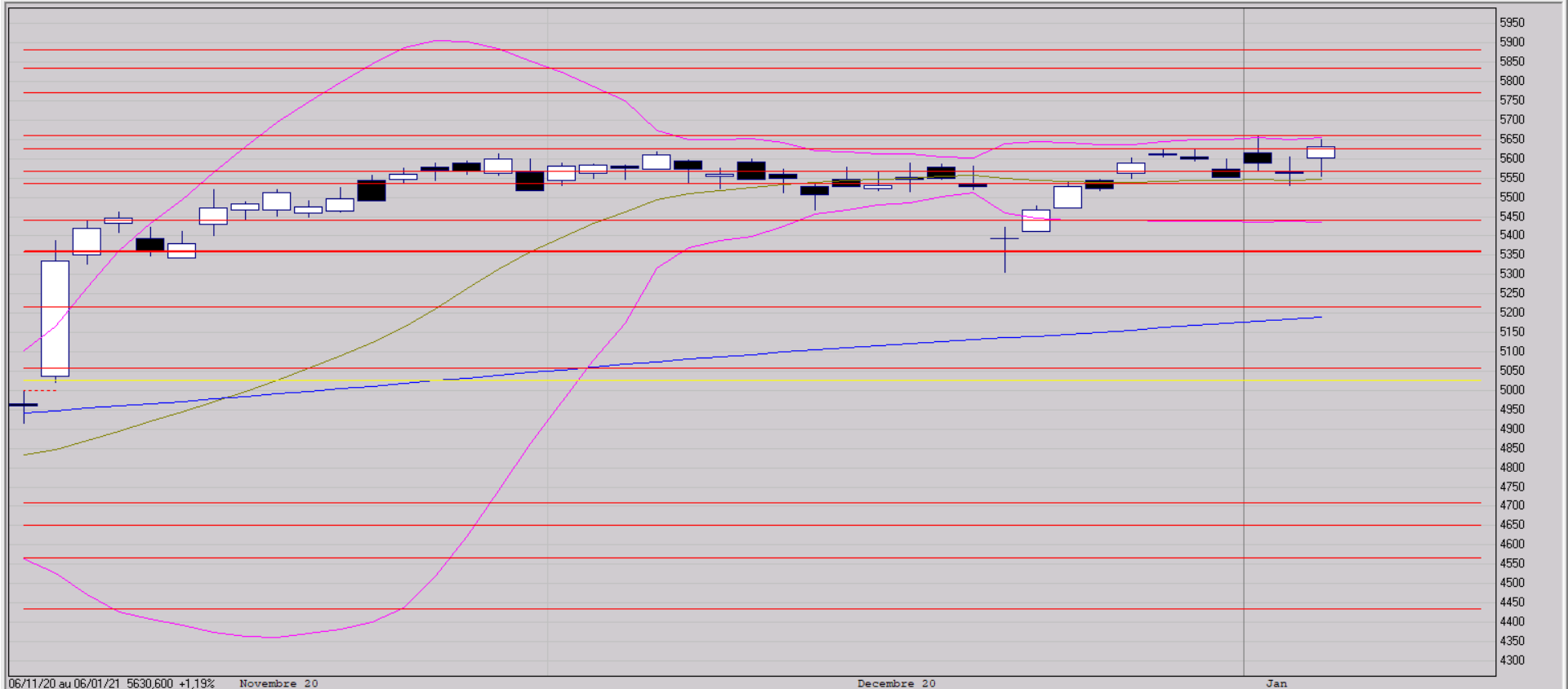Select the 5700 price scale value
1568x689 pixels.
pos(1512,120)
